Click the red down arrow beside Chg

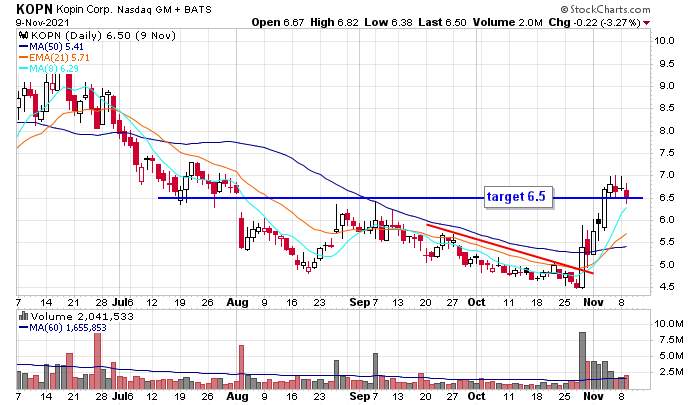point(647,23)
